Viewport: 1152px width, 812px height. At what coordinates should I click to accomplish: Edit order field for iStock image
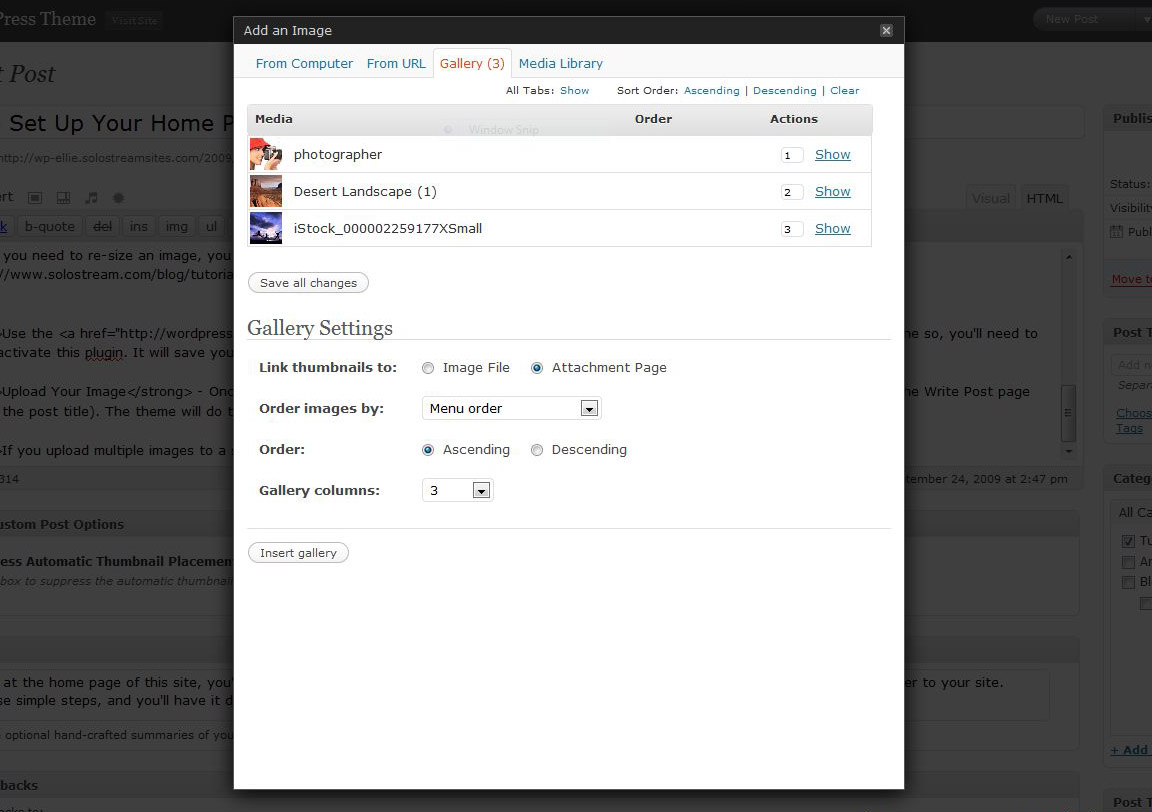tap(791, 229)
